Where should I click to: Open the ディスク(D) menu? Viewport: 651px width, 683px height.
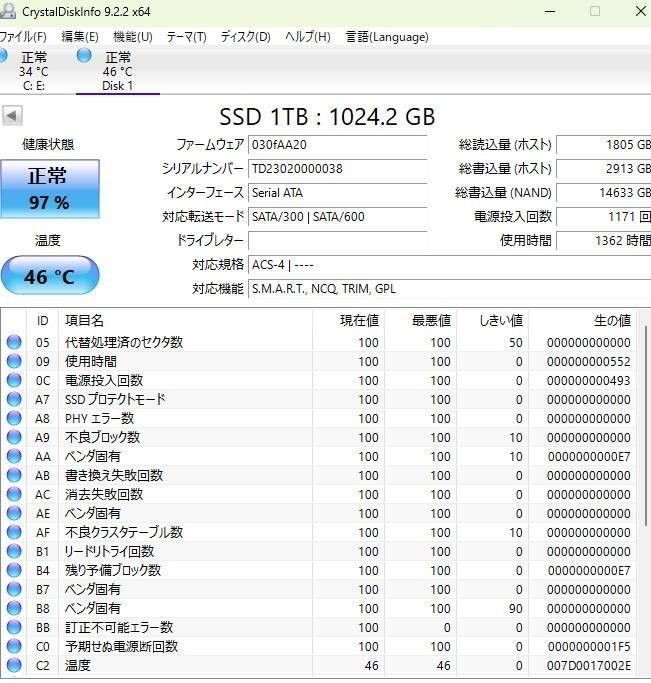coord(246,37)
